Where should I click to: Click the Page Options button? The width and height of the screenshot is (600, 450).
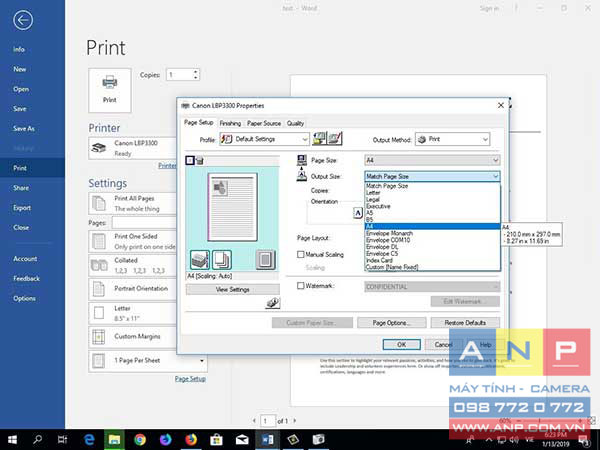(x=391, y=323)
